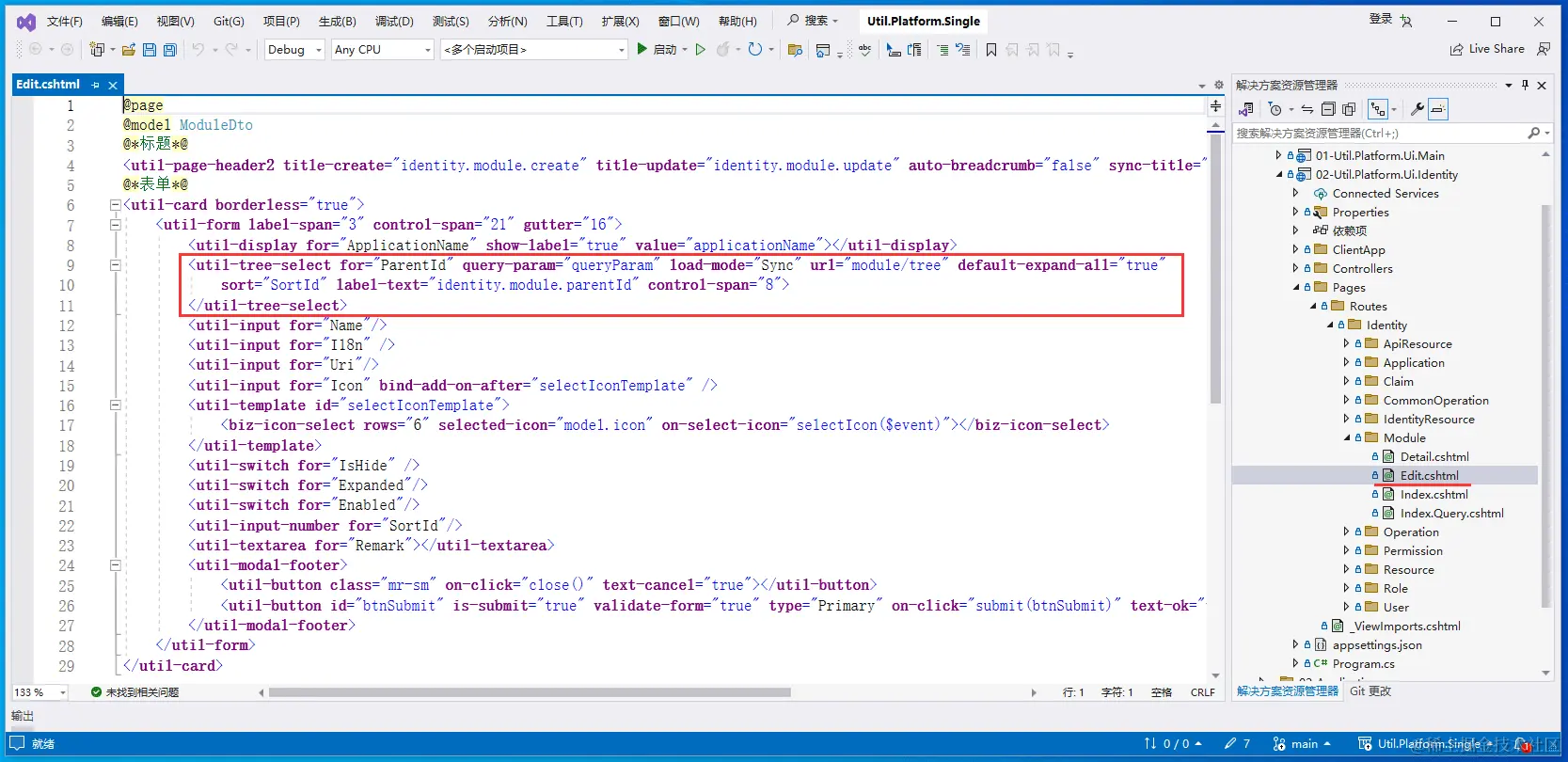The height and width of the screenshot is (762, 1568).
Task: Click the horizontal scrollbar of the editor
Action: click(530, 692)
